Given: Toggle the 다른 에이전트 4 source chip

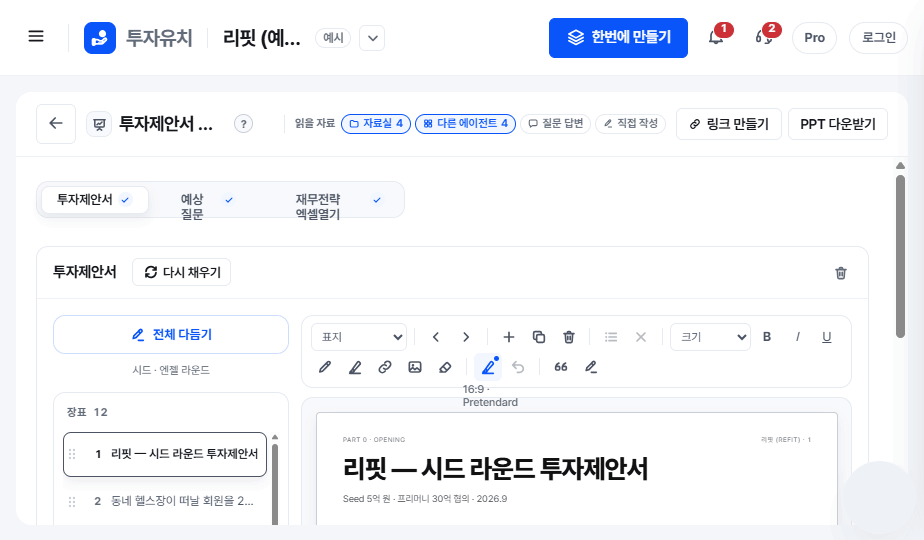Looking at the screenshot, I should [466, 124].
